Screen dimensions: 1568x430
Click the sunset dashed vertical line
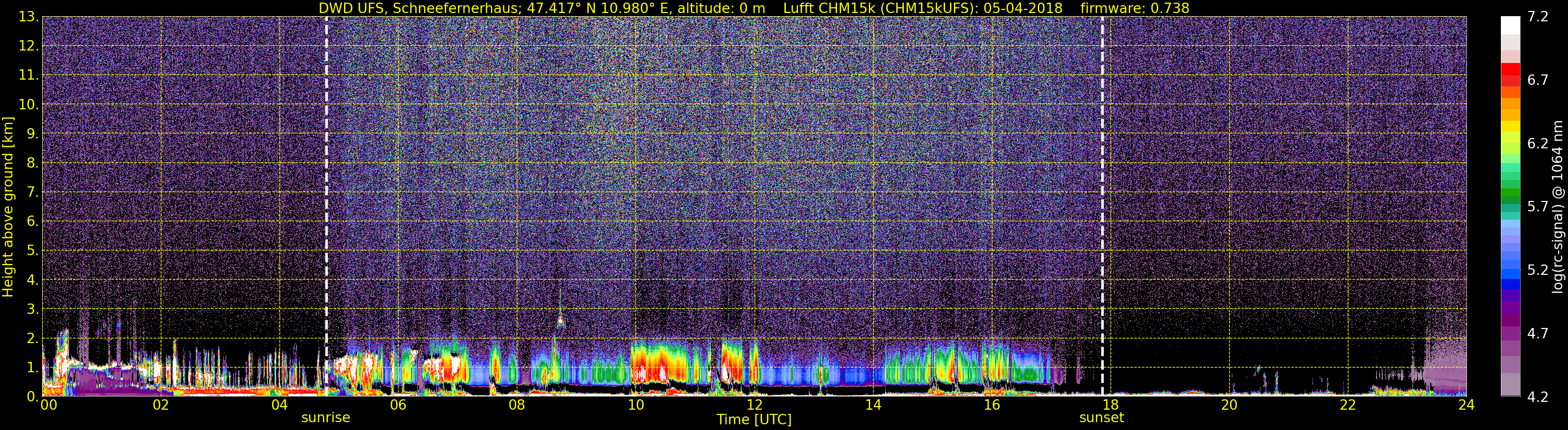(1102, 207)
